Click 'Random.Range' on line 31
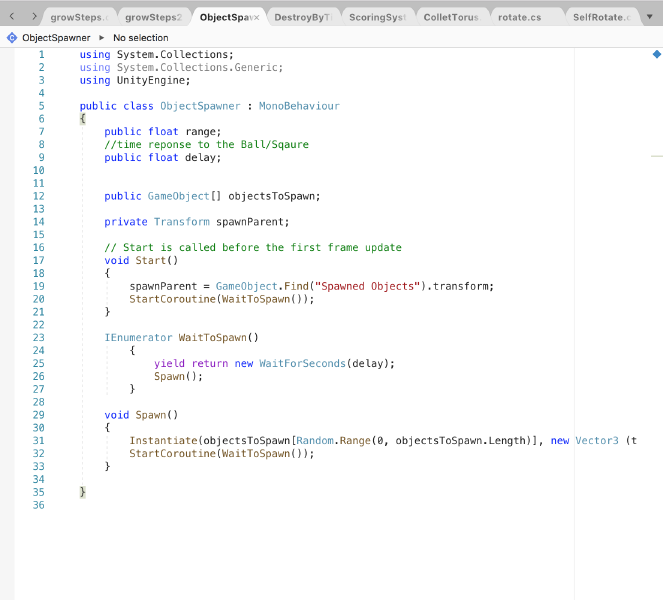The width and height of the screenshot is (663, 600). pyautogui.click(x=333, y=441)
